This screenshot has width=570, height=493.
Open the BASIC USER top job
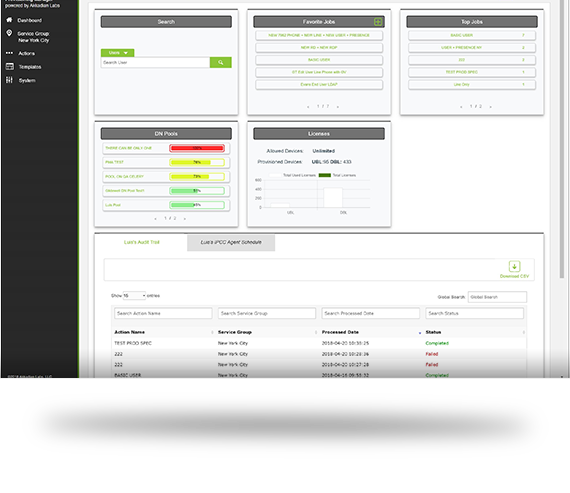pos(472,35)
